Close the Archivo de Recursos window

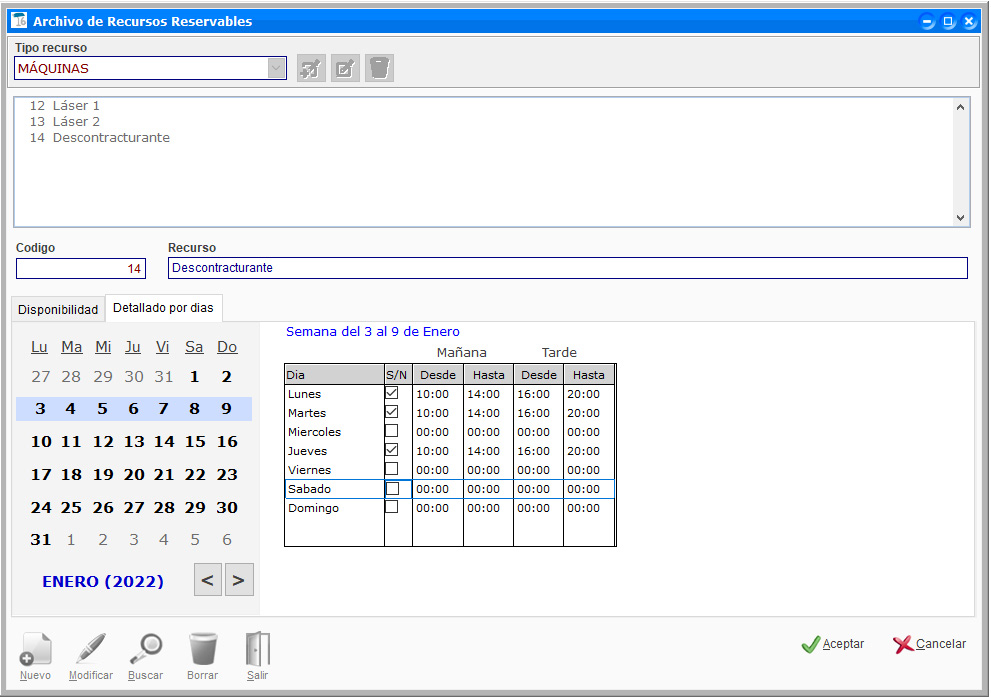pos(969,21)
